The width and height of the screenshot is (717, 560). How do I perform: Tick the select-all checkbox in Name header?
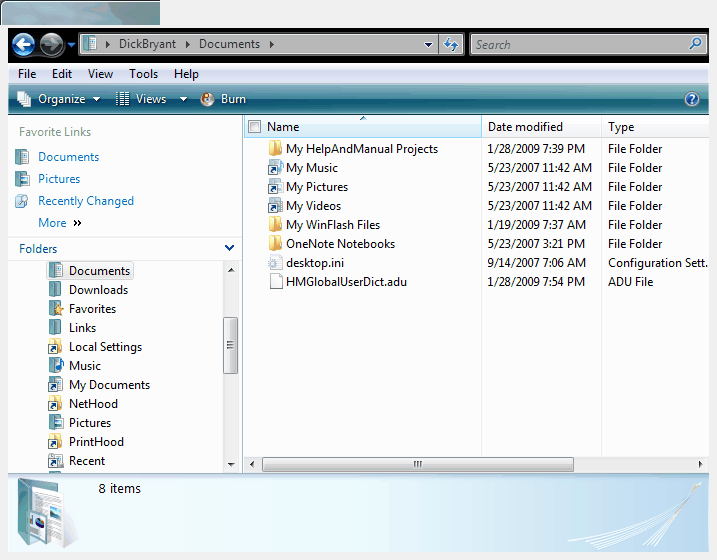[254, 127]
